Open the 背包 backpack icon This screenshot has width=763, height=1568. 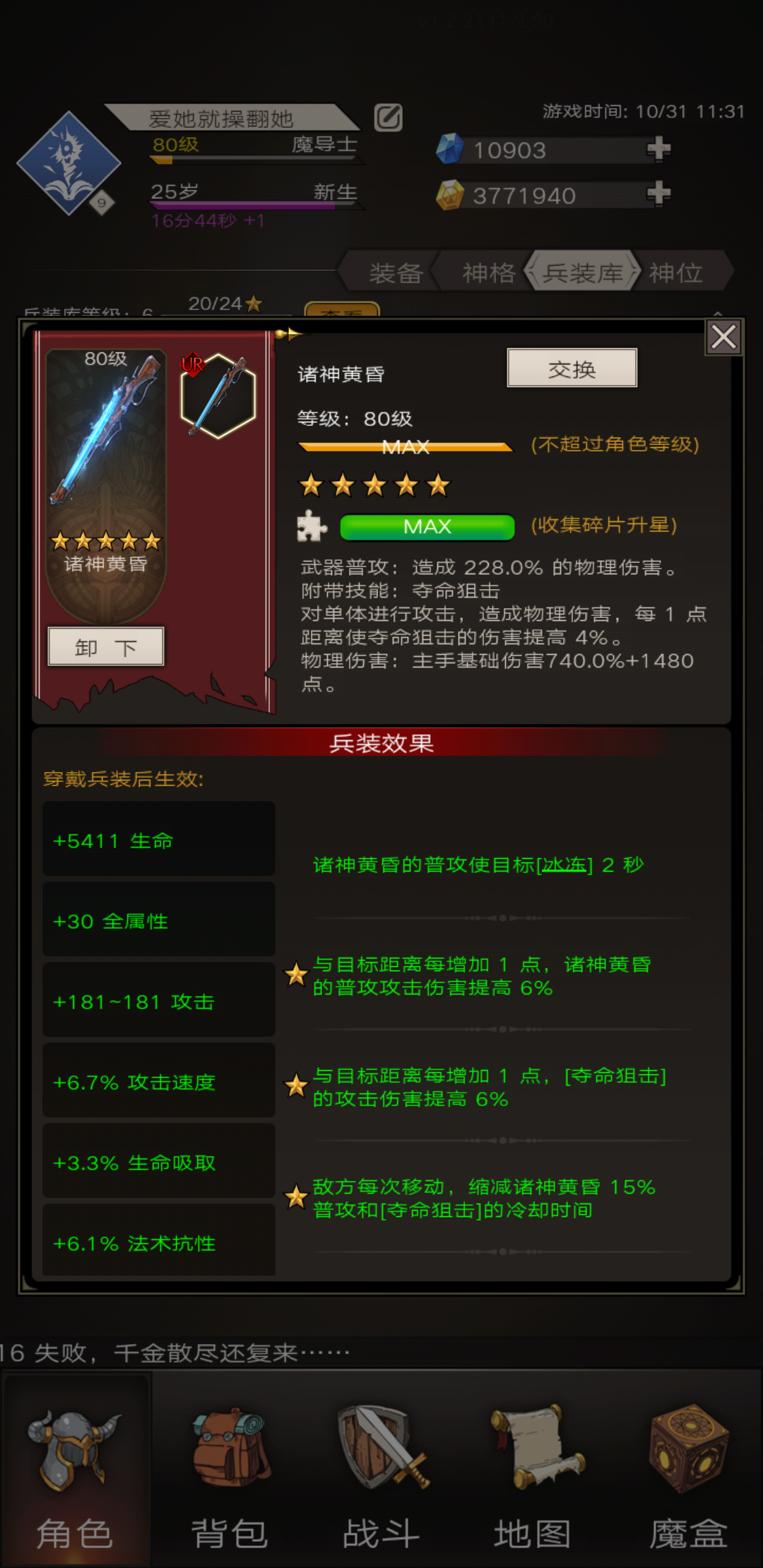pyautogui.click(x=230, y=1449)
